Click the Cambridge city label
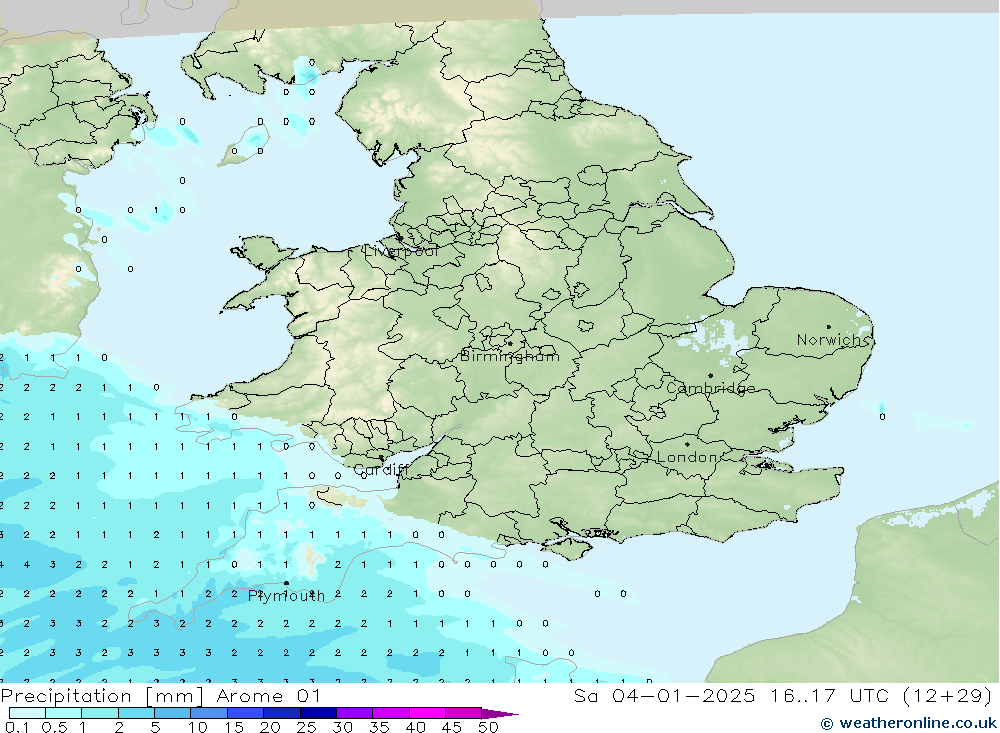This screenshot has width=1000, height=733. click(710, 388)
